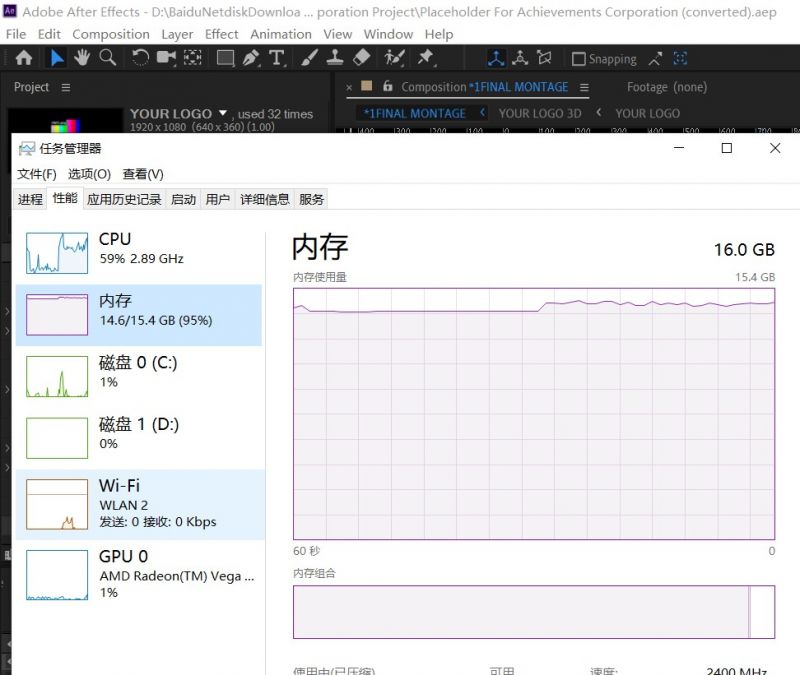
Task: Select the YOUR LOGO 3D breadcrumb
Action: [540, 113]
